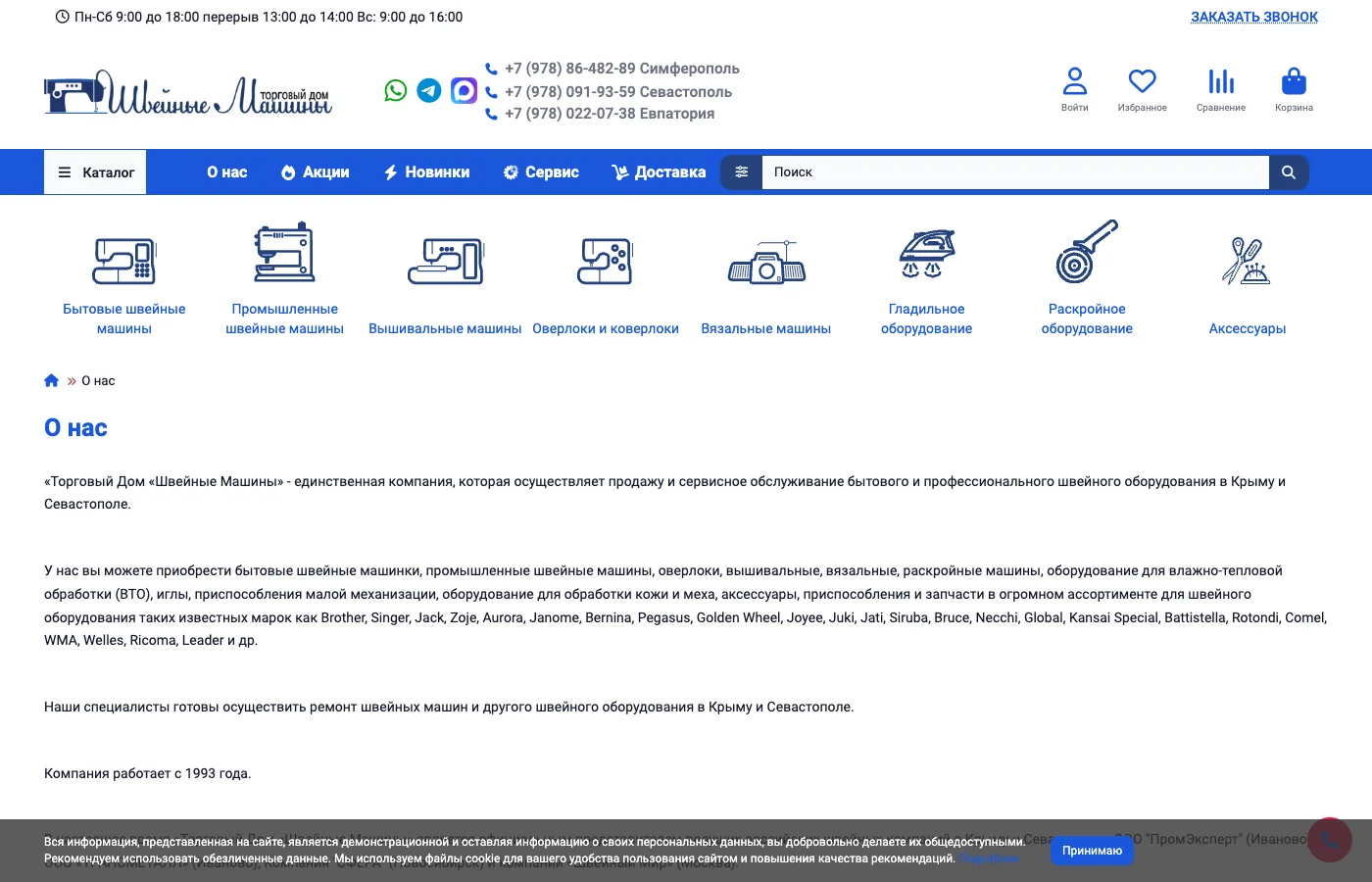The image size is (1372, 882).
Task: Click the Поиск search input field
Action: [x=1014, y=172]
